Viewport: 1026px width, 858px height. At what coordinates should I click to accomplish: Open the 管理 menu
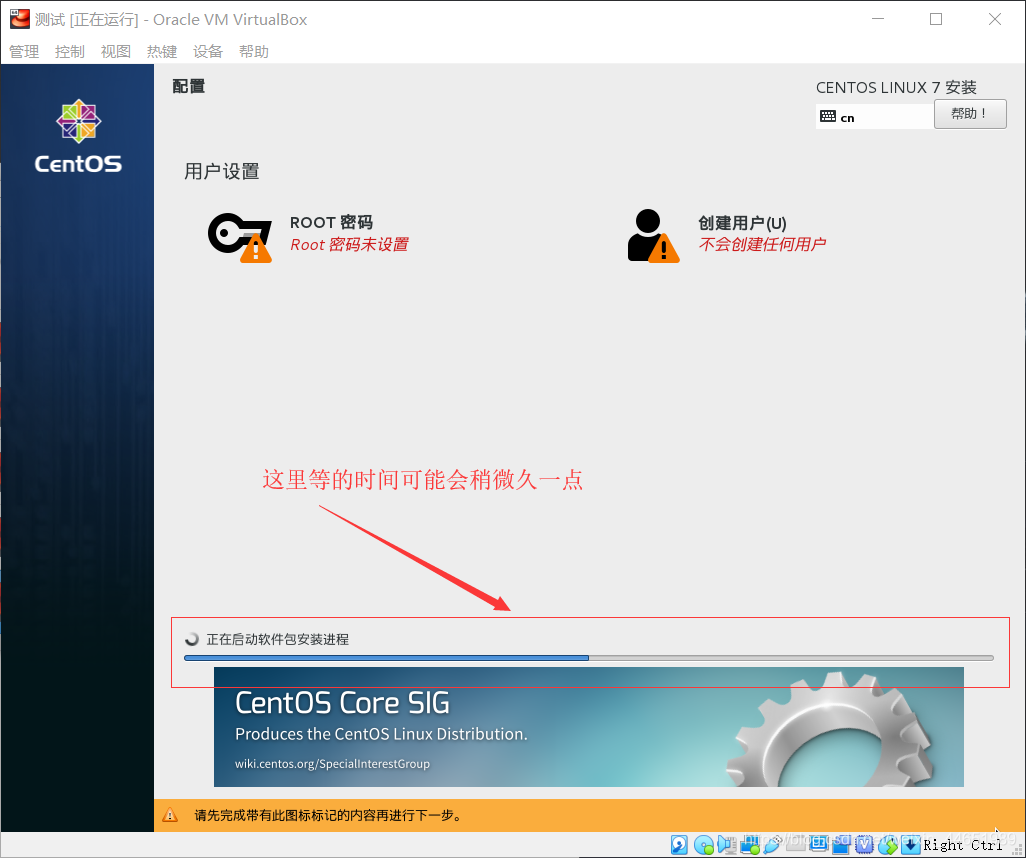tap(24, 51)
